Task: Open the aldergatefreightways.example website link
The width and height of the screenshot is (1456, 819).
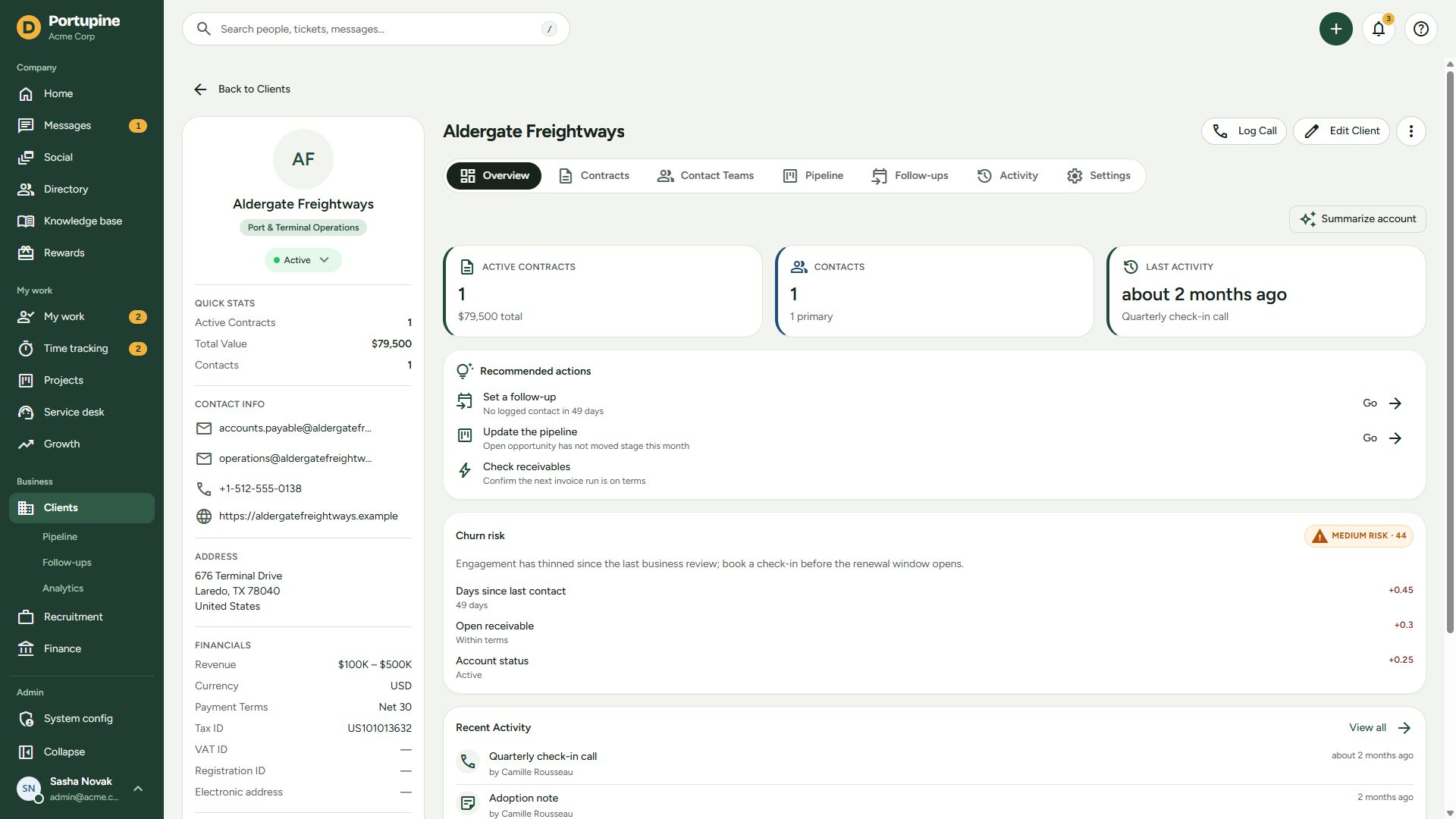Action: (309, 516)
